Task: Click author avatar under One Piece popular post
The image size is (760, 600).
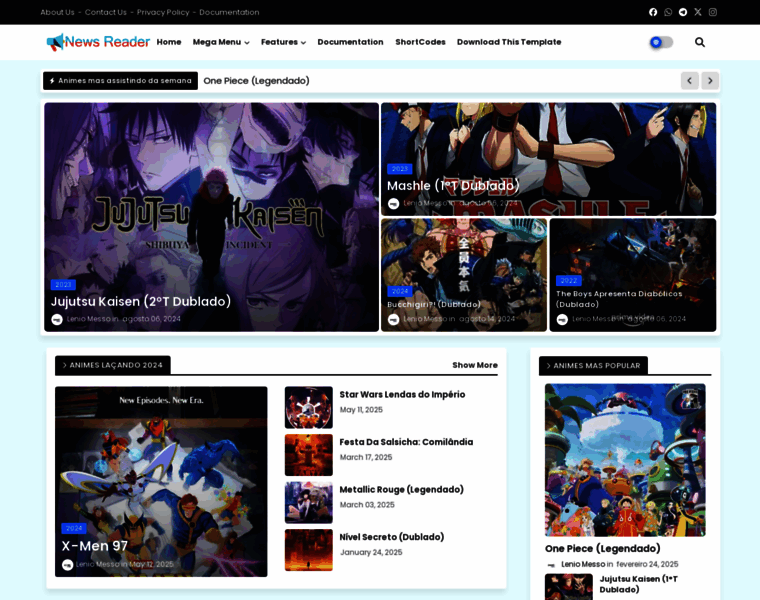Action: point(551,565)
